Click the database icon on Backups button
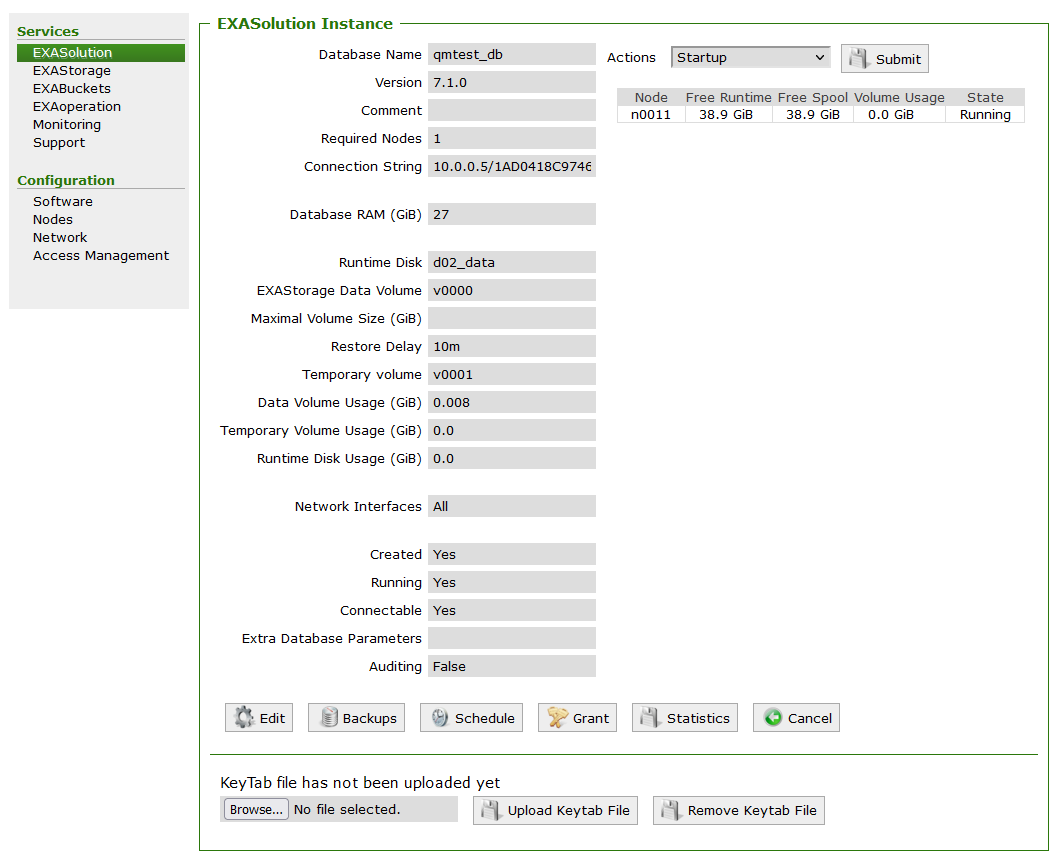The width and height of the screenshot is (1062, 868). coord(328,718)
